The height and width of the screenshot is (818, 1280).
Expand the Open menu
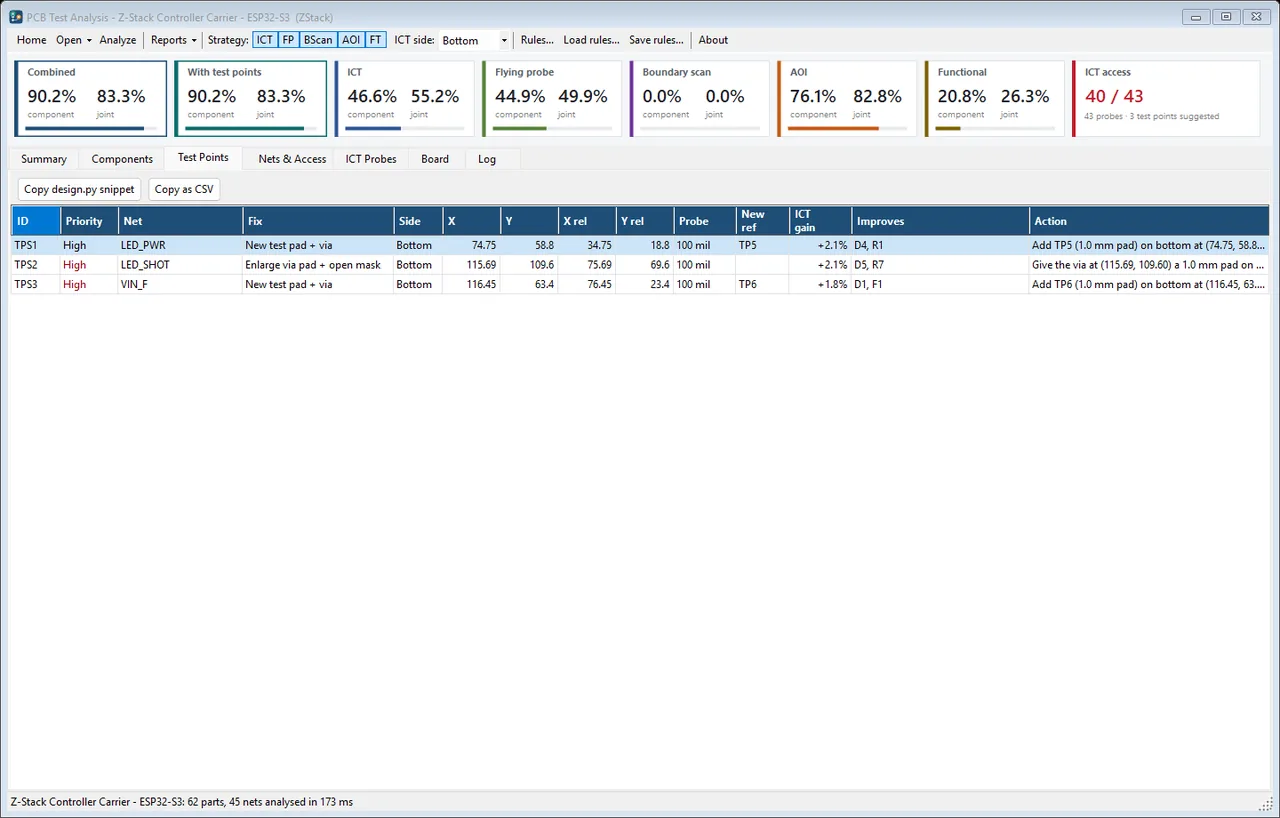(73, 40)
